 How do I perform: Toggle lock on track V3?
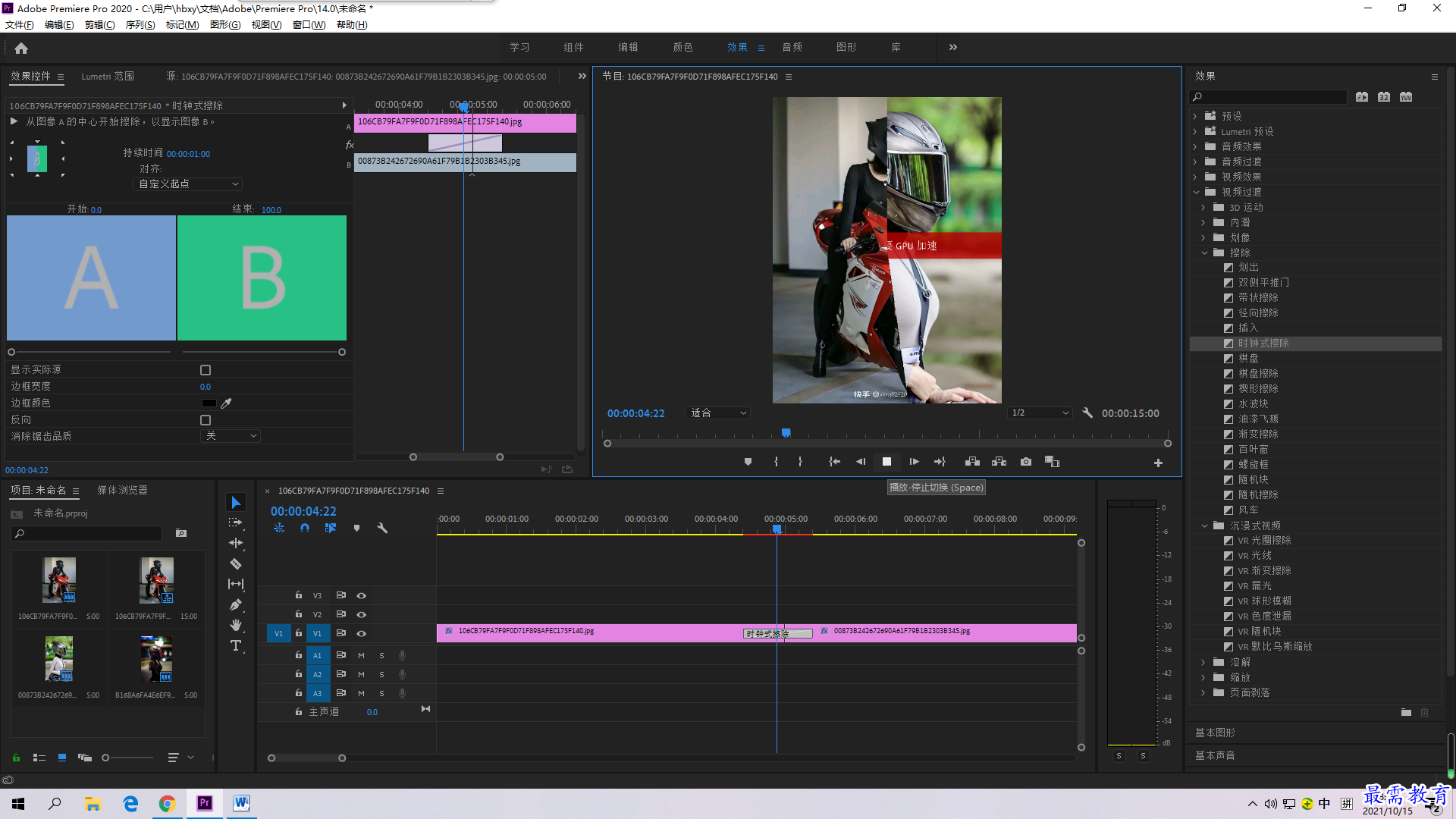coord(299,595)
